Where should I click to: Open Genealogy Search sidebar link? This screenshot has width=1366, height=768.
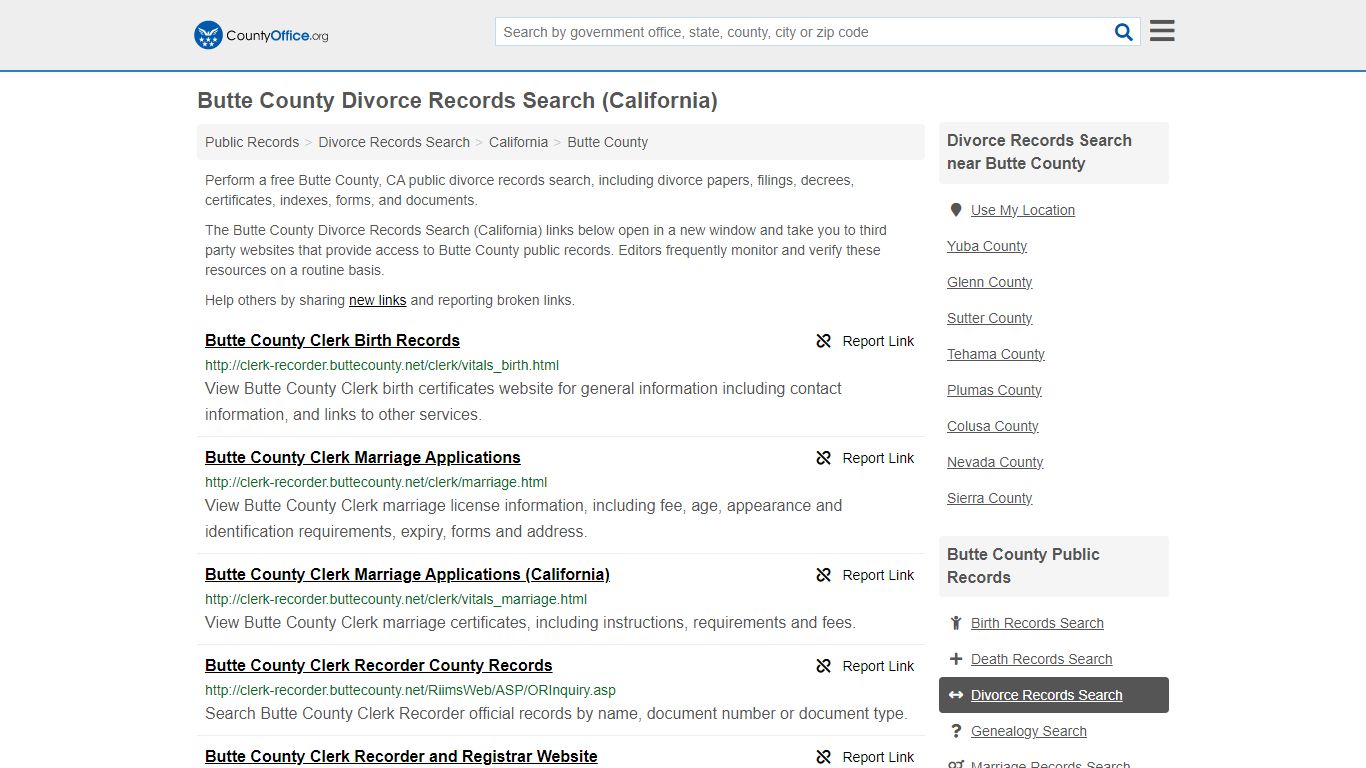pyautogui.click(x=1029, y=731)
